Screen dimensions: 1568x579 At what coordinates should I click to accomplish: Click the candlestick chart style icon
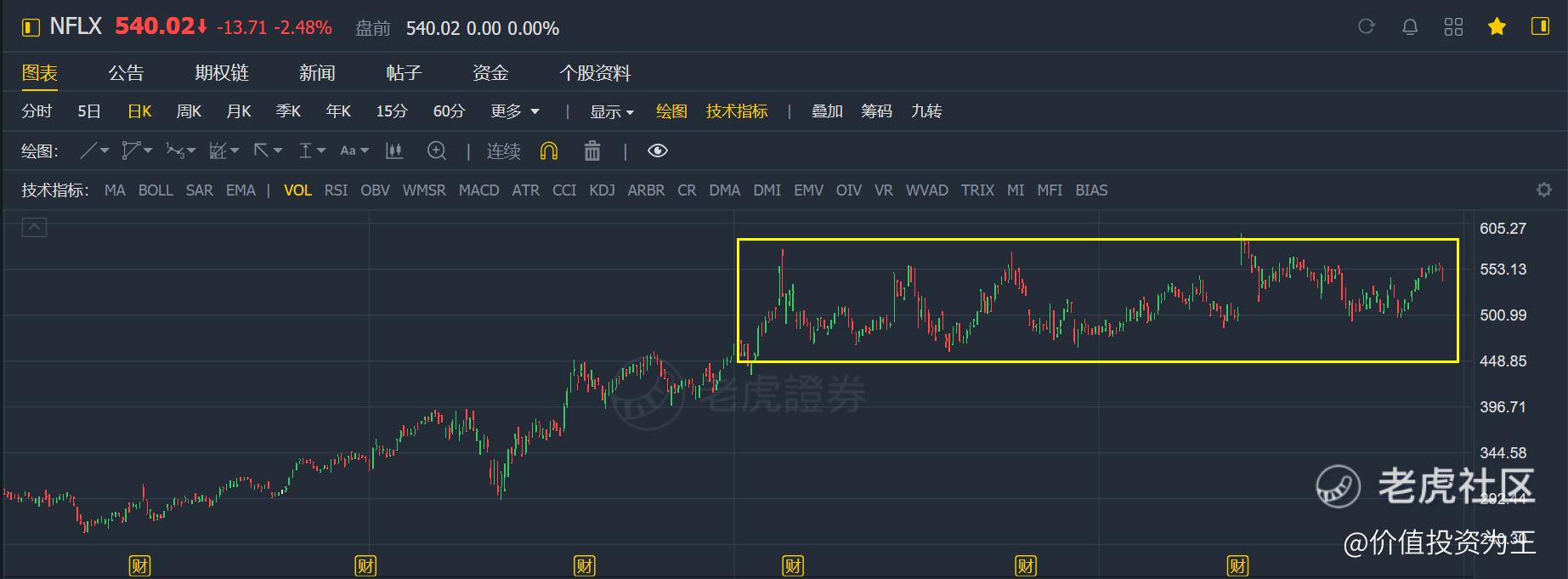coord(394,151)
